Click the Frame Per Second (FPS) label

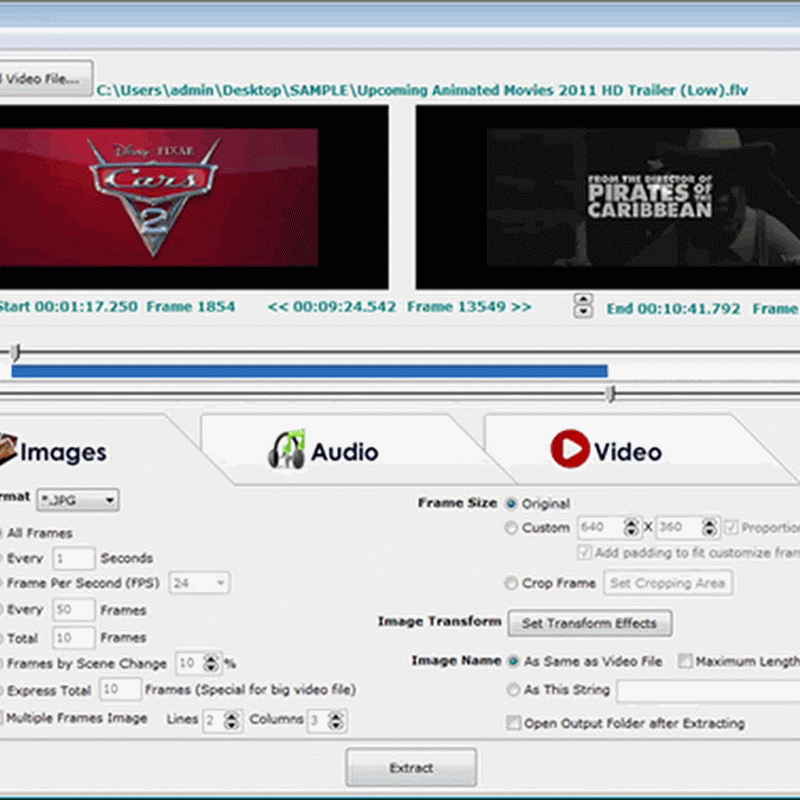[83, 583]
